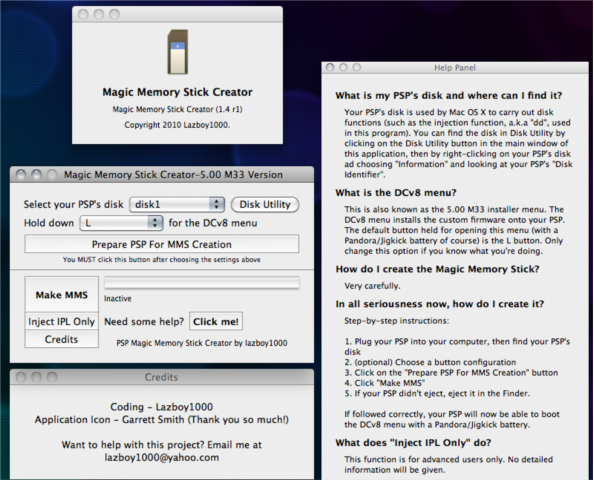594x481 pixels.
Task: Click the inactive progress bar
Action: pyautogui.click(x=202, y=283)
